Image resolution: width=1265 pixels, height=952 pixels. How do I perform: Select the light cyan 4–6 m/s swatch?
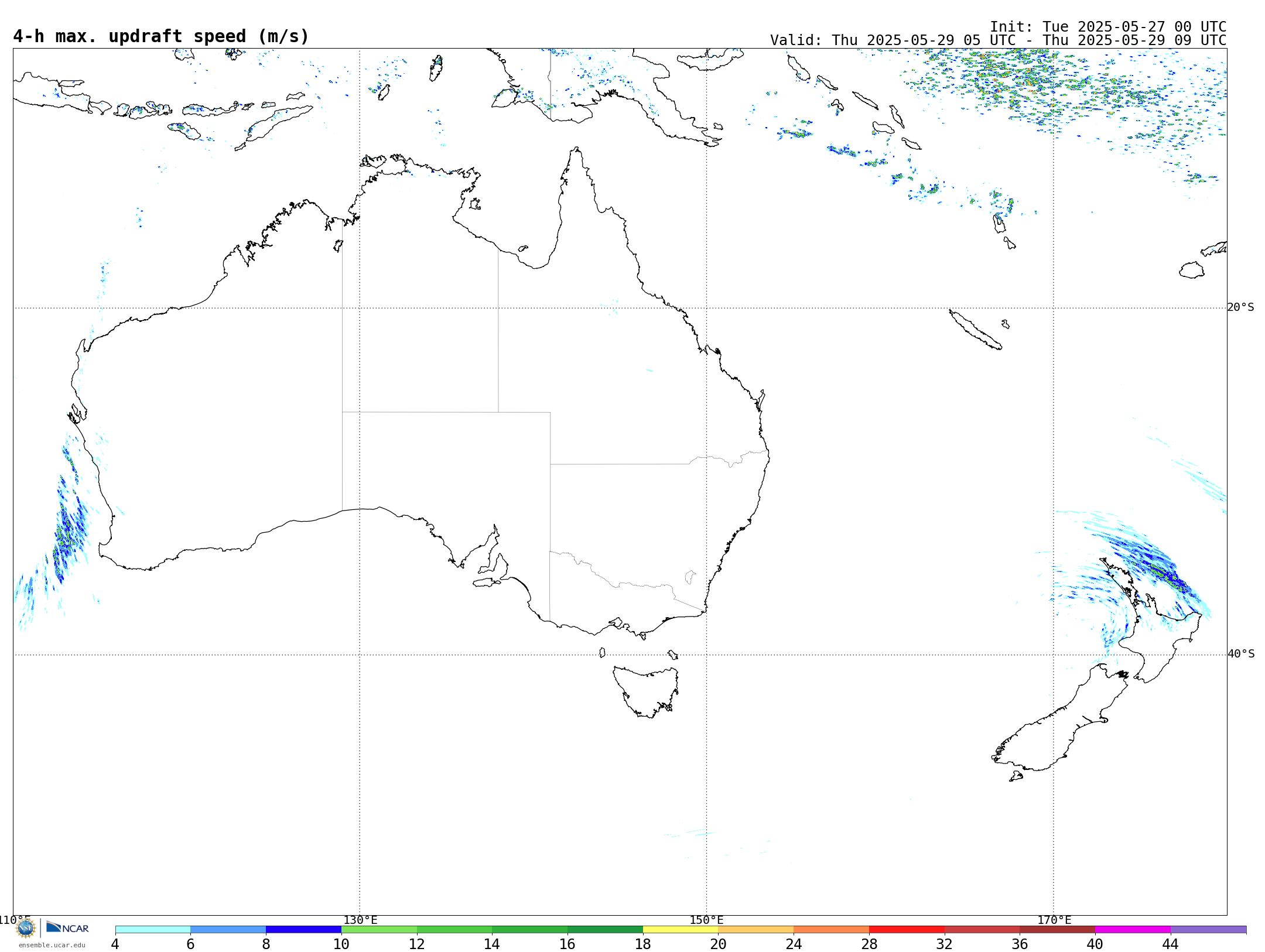click(153, 930)
